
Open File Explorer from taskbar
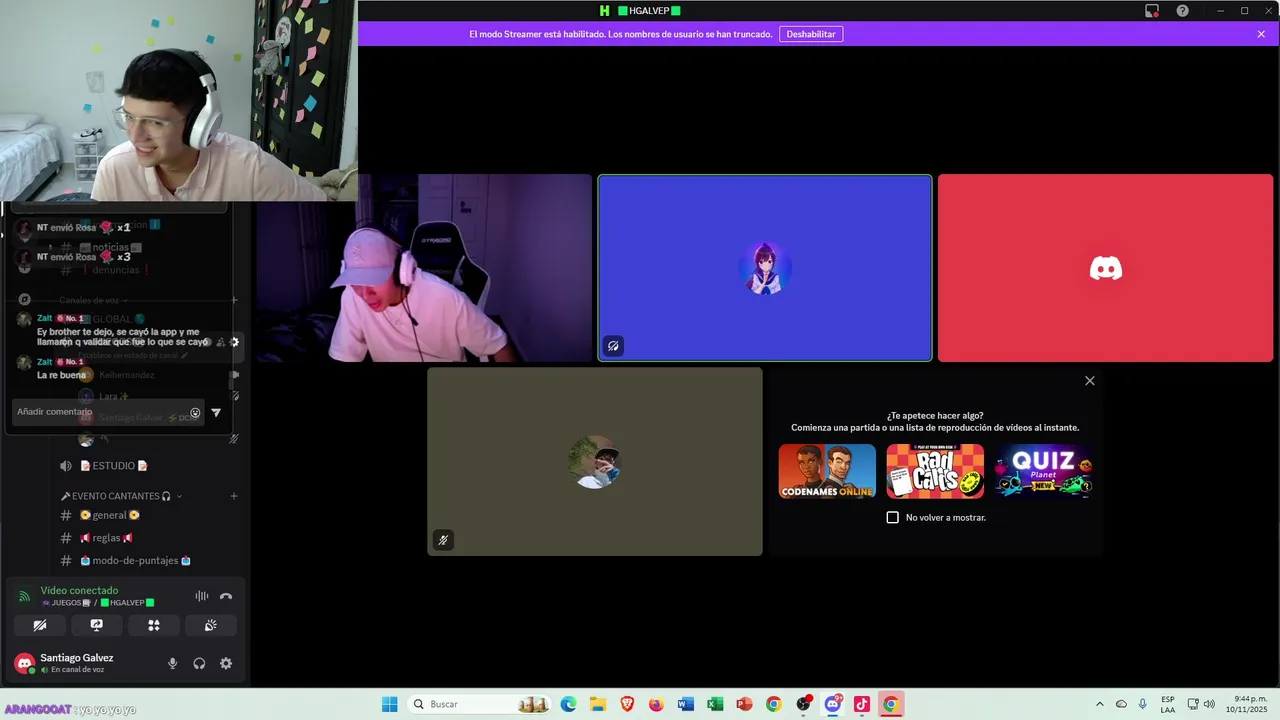598,704
